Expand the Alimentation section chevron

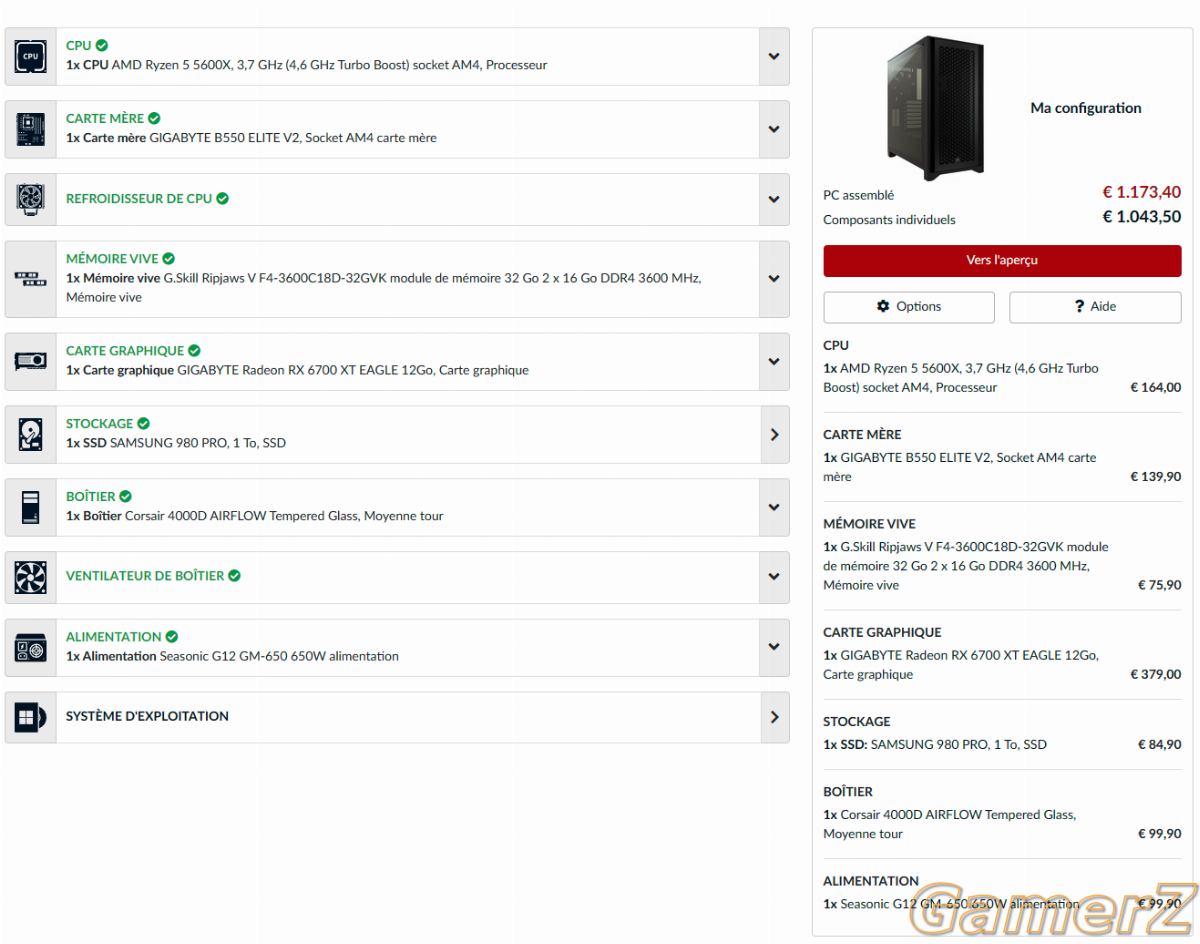(x=774, y=648)
